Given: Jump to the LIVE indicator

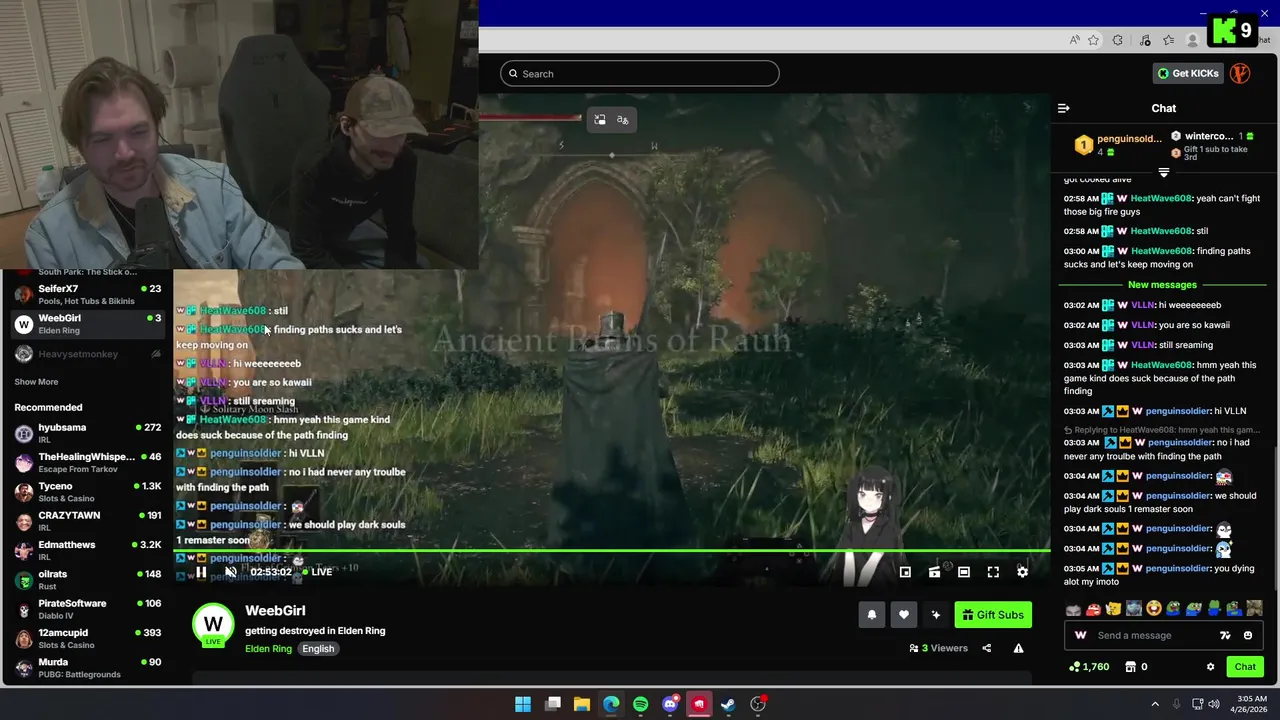Looking at the screenshot, I should pyautogui.click(x=316, y=572).
